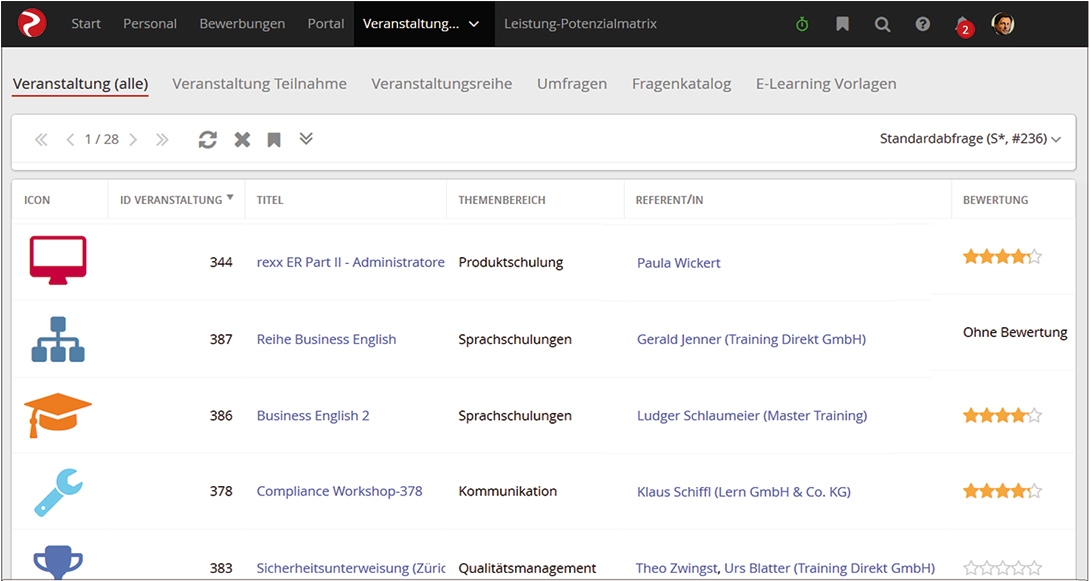
Task: Click the X reset filter icon
Action: [242, 140]
